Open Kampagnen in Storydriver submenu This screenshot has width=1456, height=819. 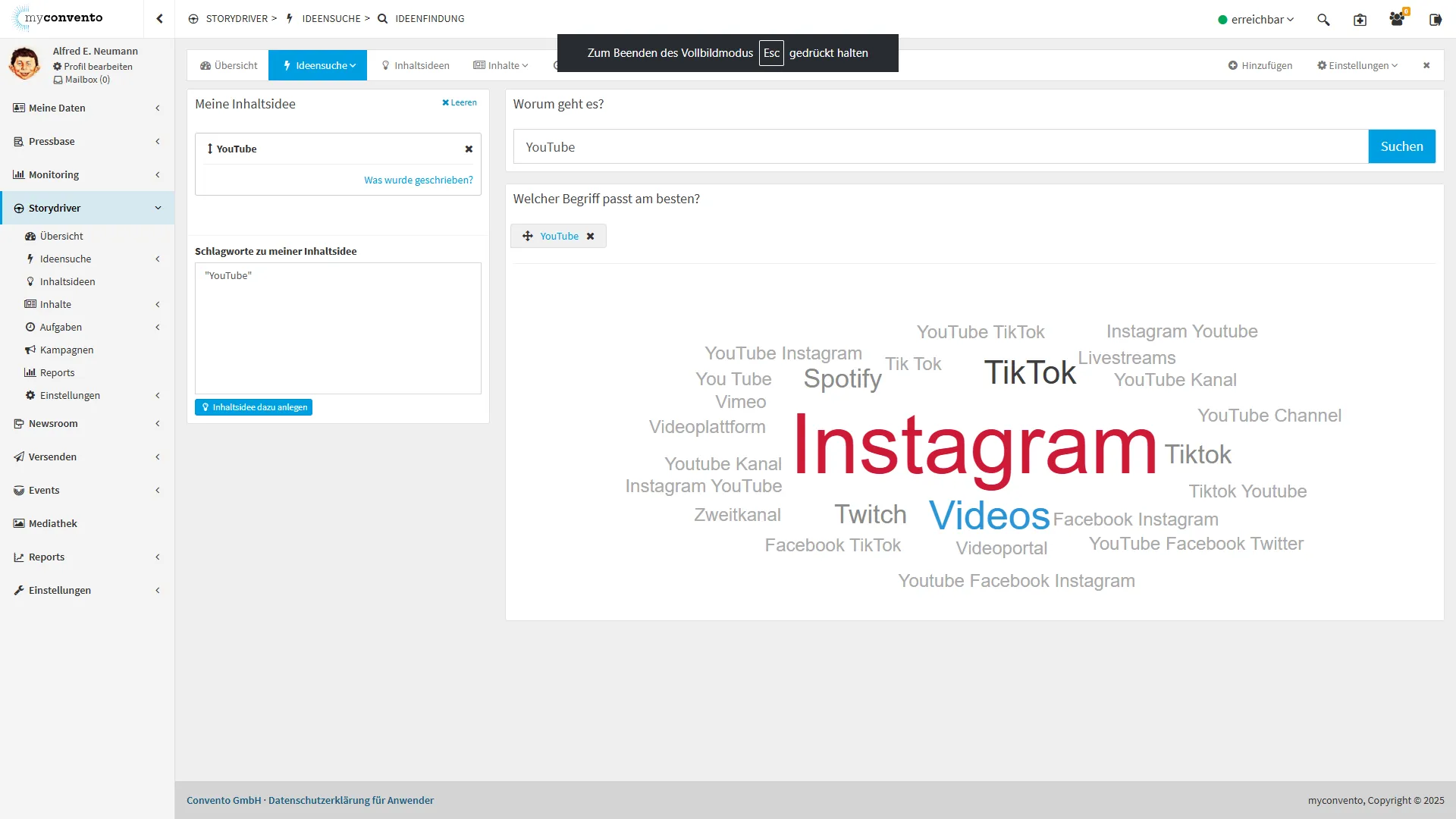[x=67, y=350]
